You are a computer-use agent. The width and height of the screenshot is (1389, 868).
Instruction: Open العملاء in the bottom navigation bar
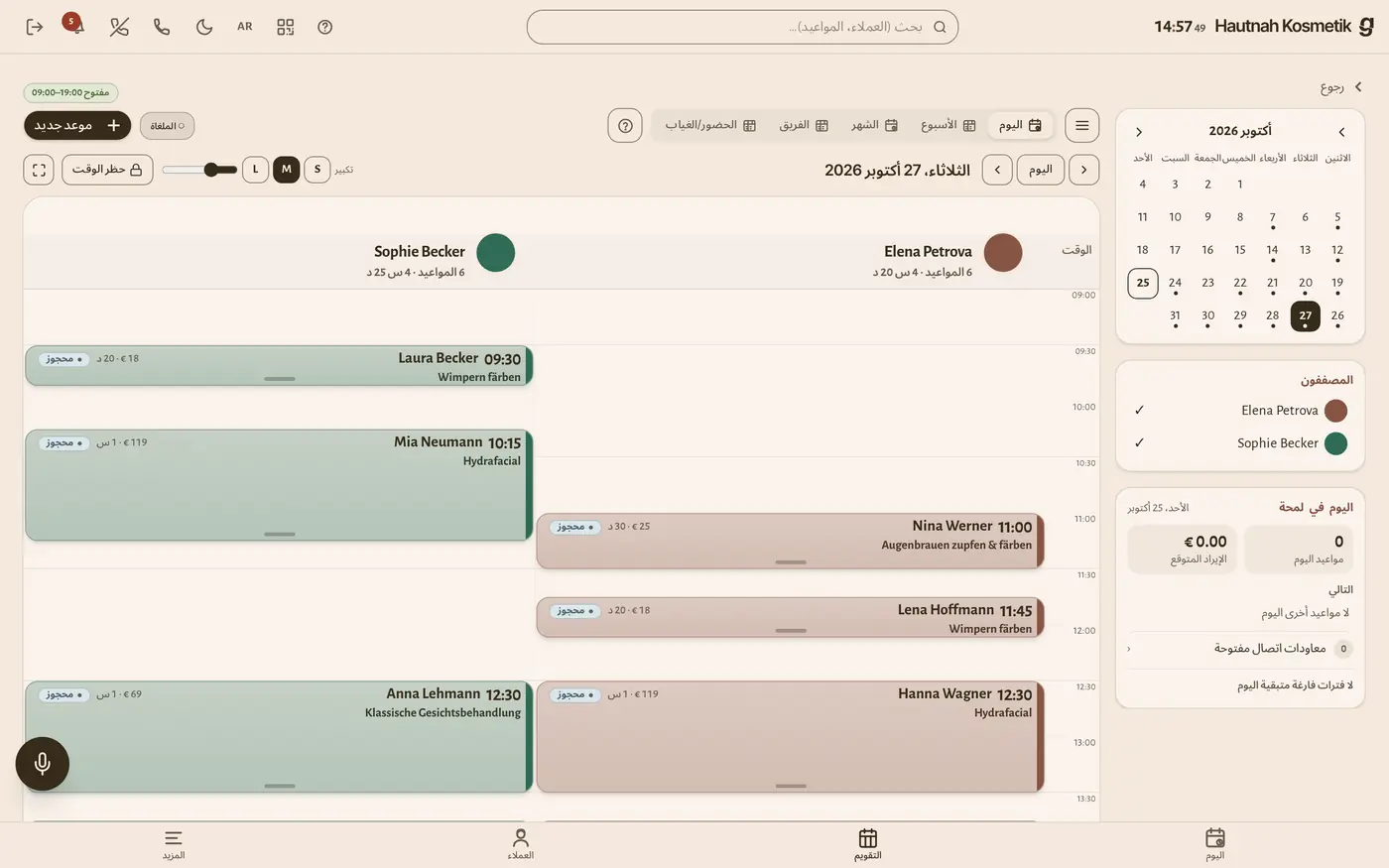point(521,844)
